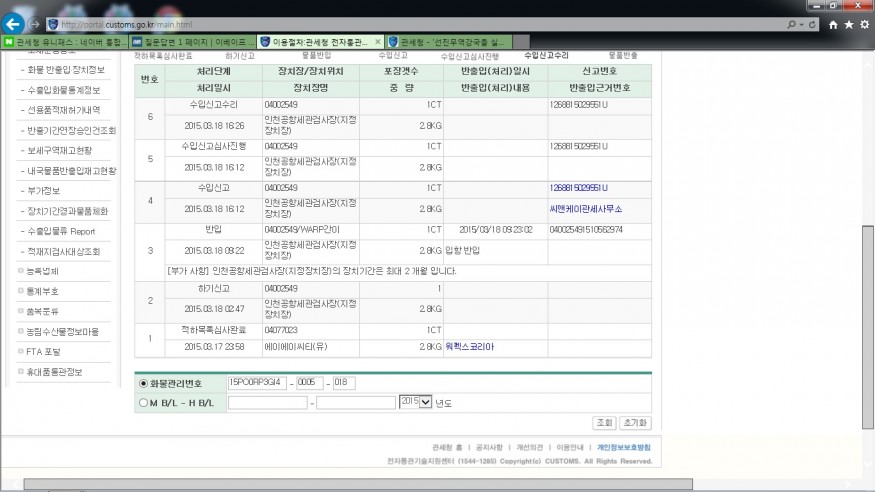Open 선용품적재허가내역 sidebar item

click(x=64, y=110)
